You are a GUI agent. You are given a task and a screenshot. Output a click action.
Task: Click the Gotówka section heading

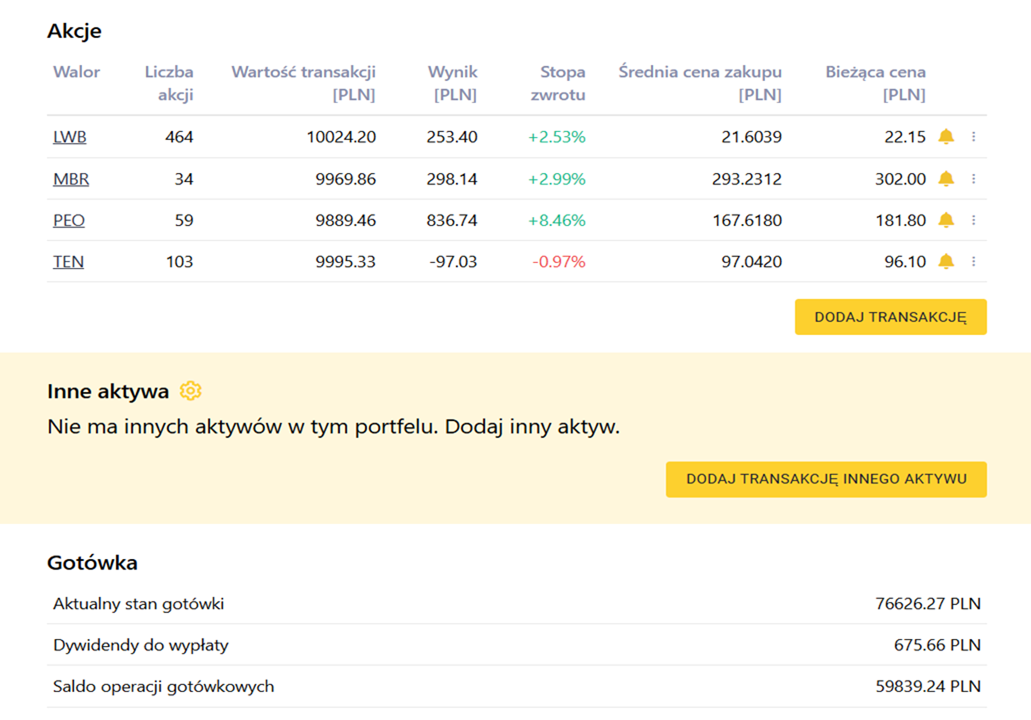(92, 563)
